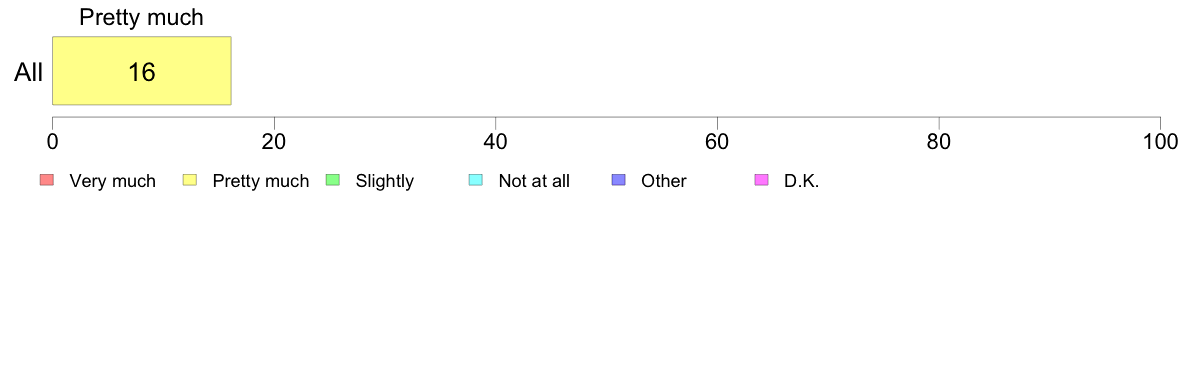Click the magenta D.K. legend swatch

[761, 180]
